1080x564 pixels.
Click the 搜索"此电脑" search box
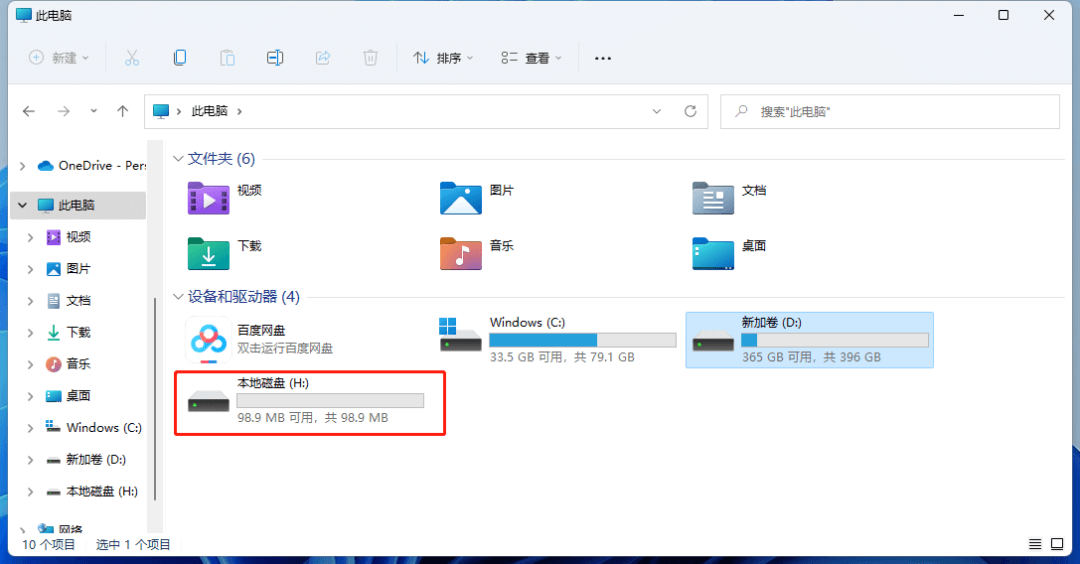[x=890, y=111]
